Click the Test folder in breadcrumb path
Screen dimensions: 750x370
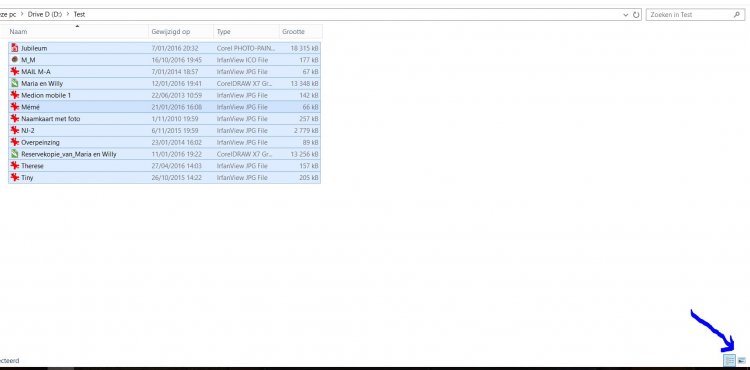(79, 14)
